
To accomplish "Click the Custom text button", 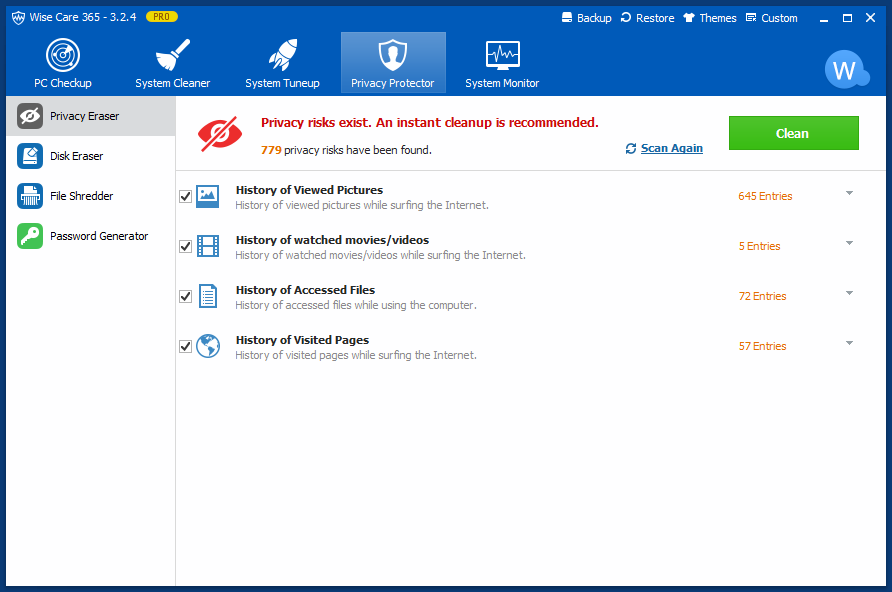I will coord(779,18).
